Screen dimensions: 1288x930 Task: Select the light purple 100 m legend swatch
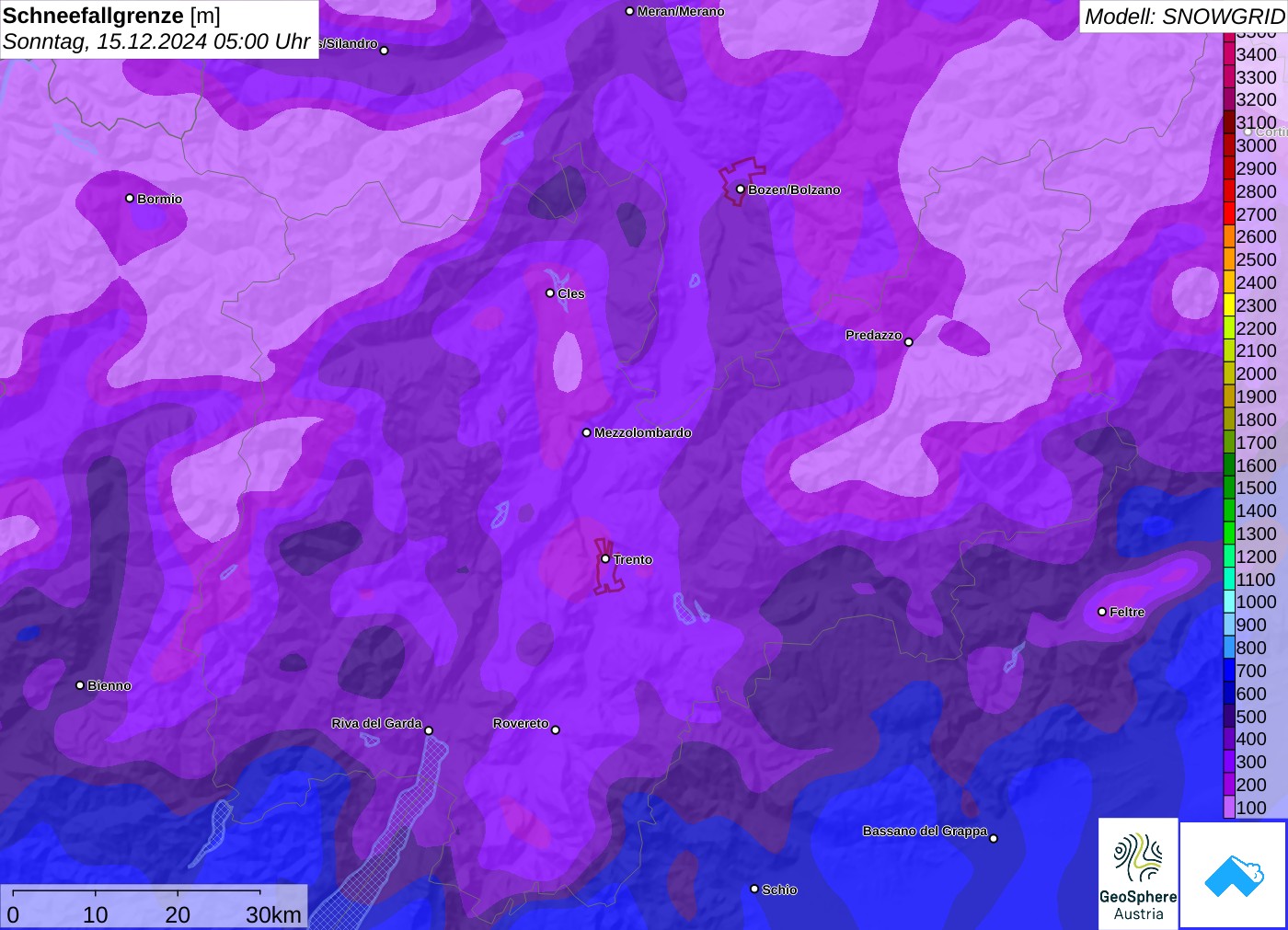coord(1229,808)
